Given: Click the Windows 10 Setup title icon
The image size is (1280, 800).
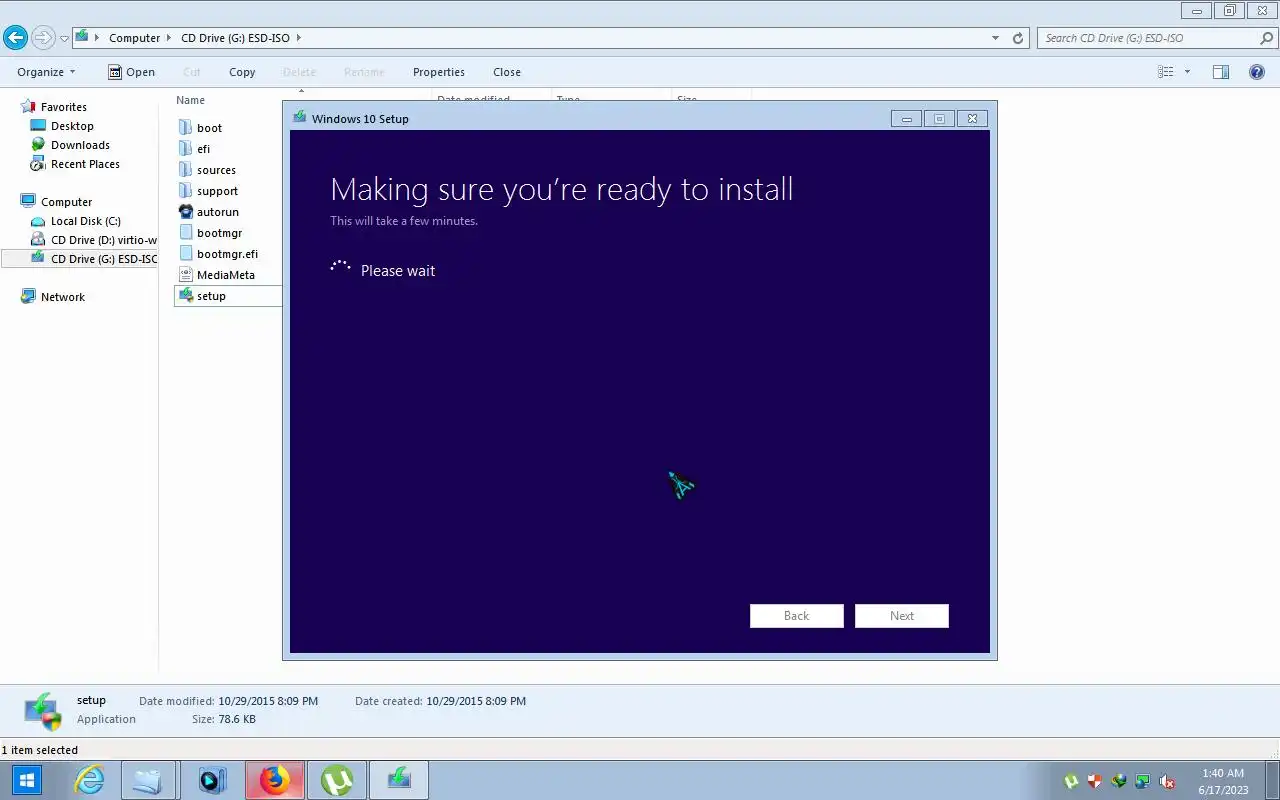Looking at the screenshot, I should tap(299, 118).
